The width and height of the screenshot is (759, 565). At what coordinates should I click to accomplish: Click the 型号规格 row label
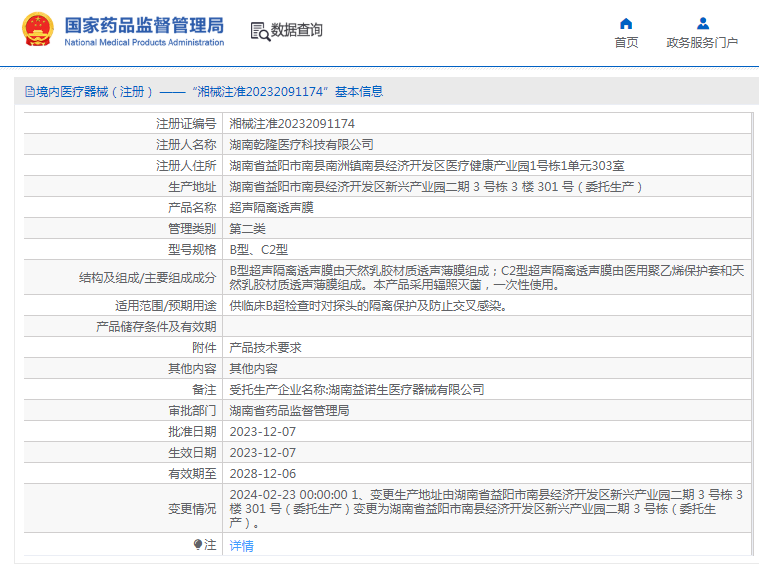tap(192, 250)
